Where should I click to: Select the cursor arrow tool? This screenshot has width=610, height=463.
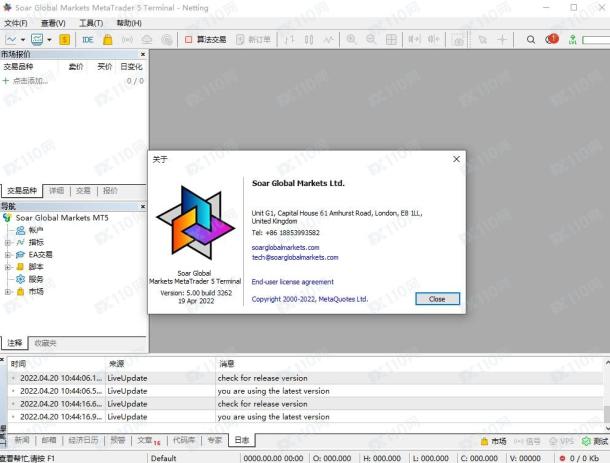click(x=482, y=40)
